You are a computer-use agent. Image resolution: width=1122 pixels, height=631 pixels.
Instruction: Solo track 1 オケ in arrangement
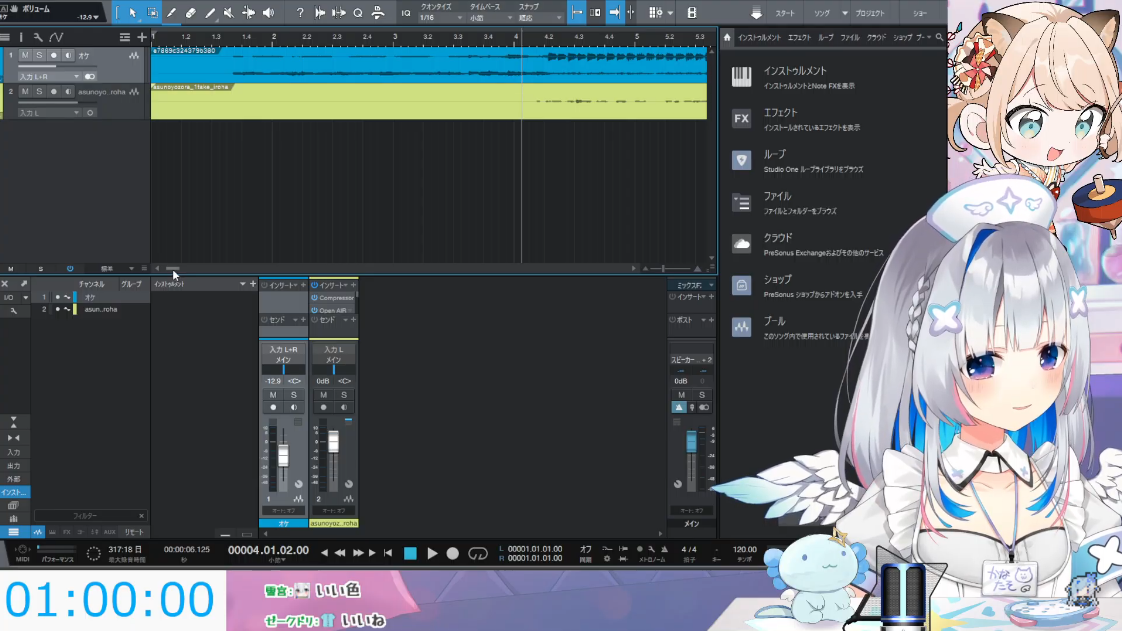point(39,55)
